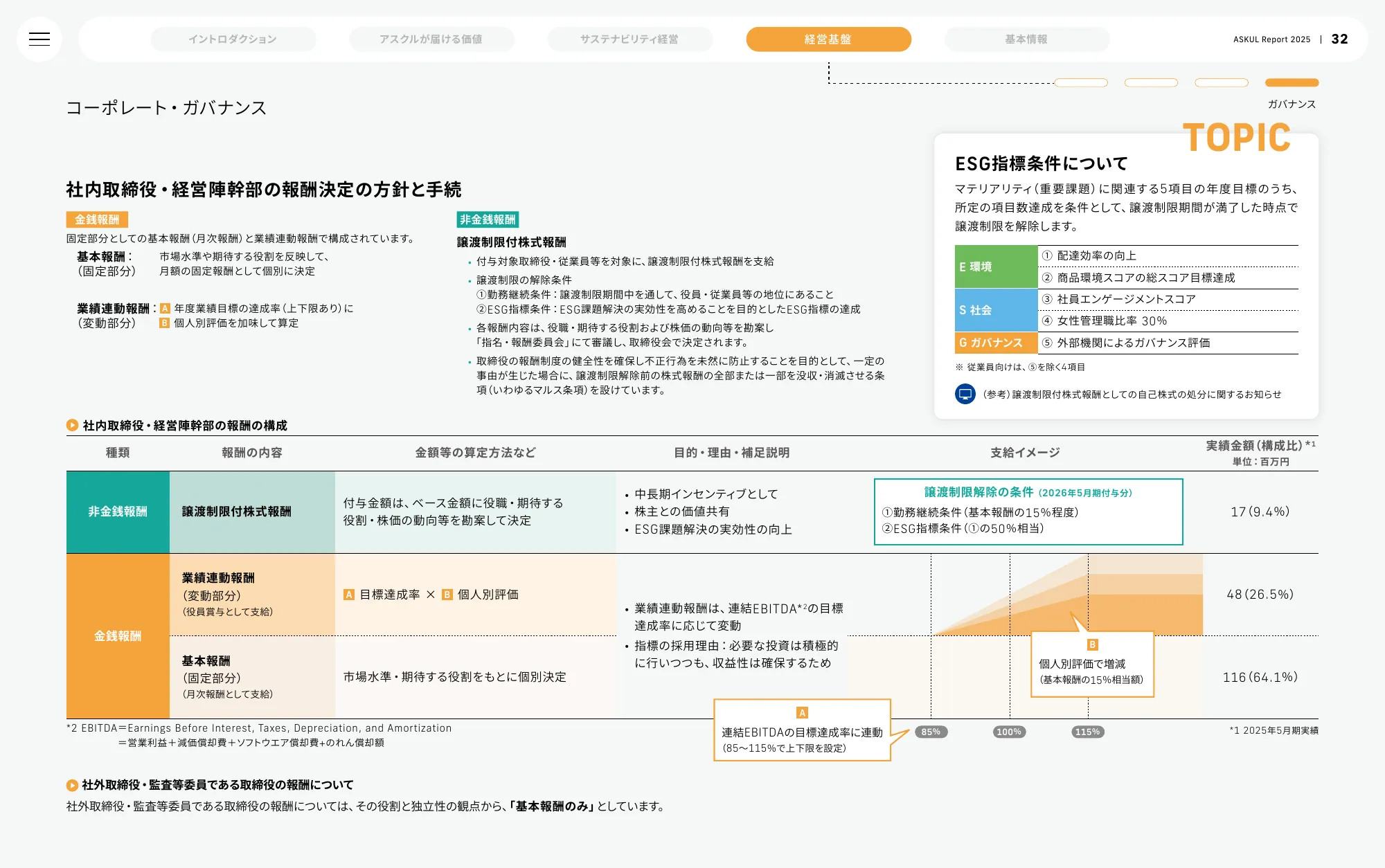This screenshot has width=1385, height=868.
Task: Click the A icon beside 年度業績目標の達成率
Action: pyautogui.click(x=165, y=309)
